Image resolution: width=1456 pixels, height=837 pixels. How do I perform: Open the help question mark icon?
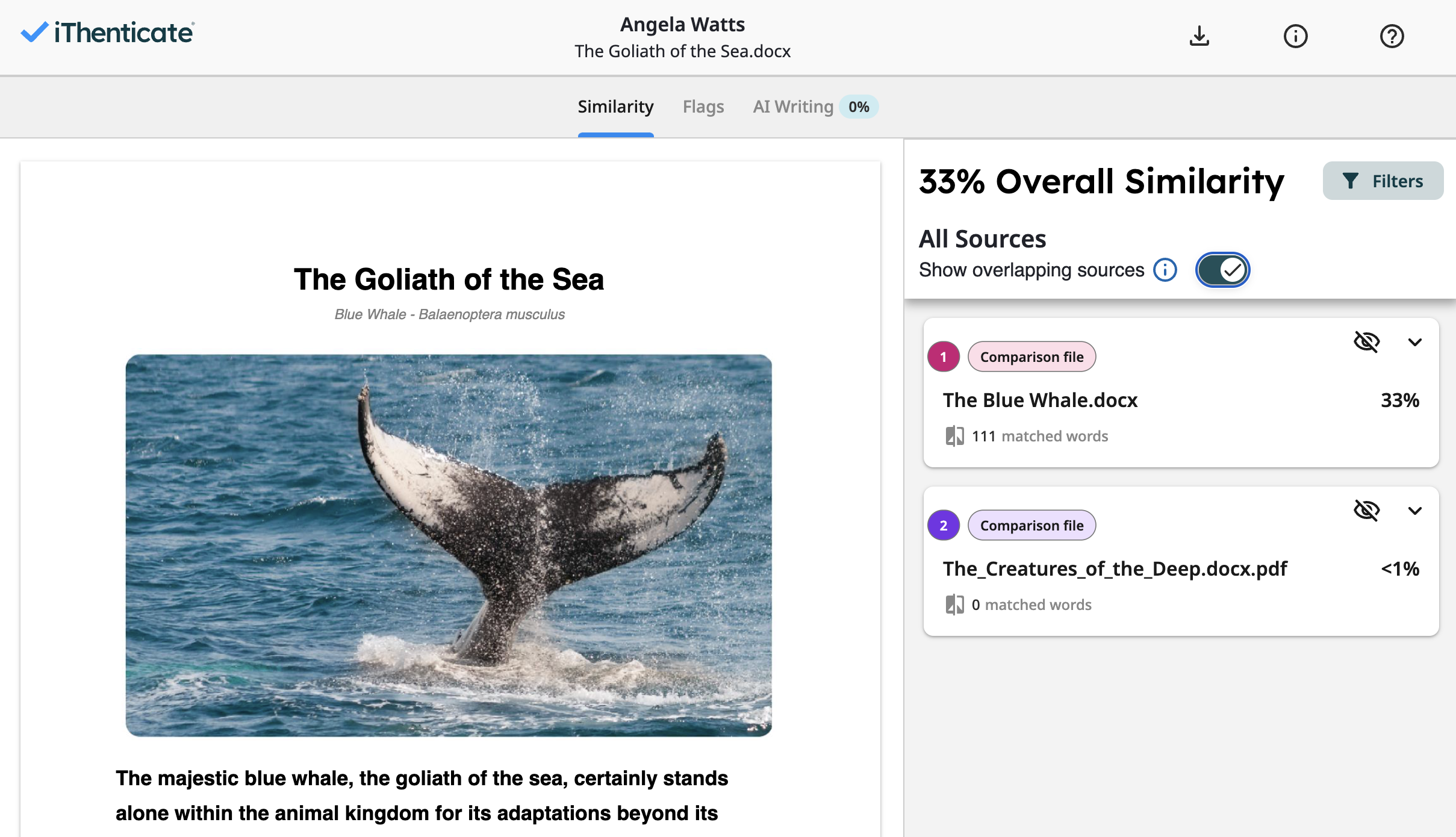click(1392, 36)
